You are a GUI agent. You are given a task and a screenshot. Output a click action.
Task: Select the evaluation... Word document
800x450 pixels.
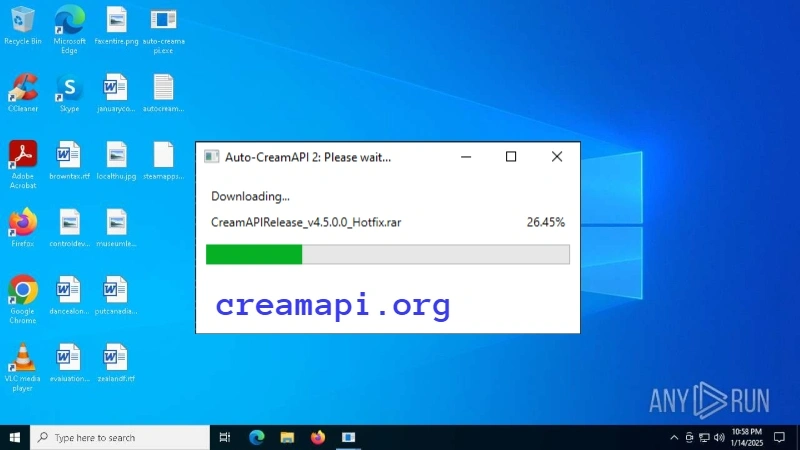point(69,363)
